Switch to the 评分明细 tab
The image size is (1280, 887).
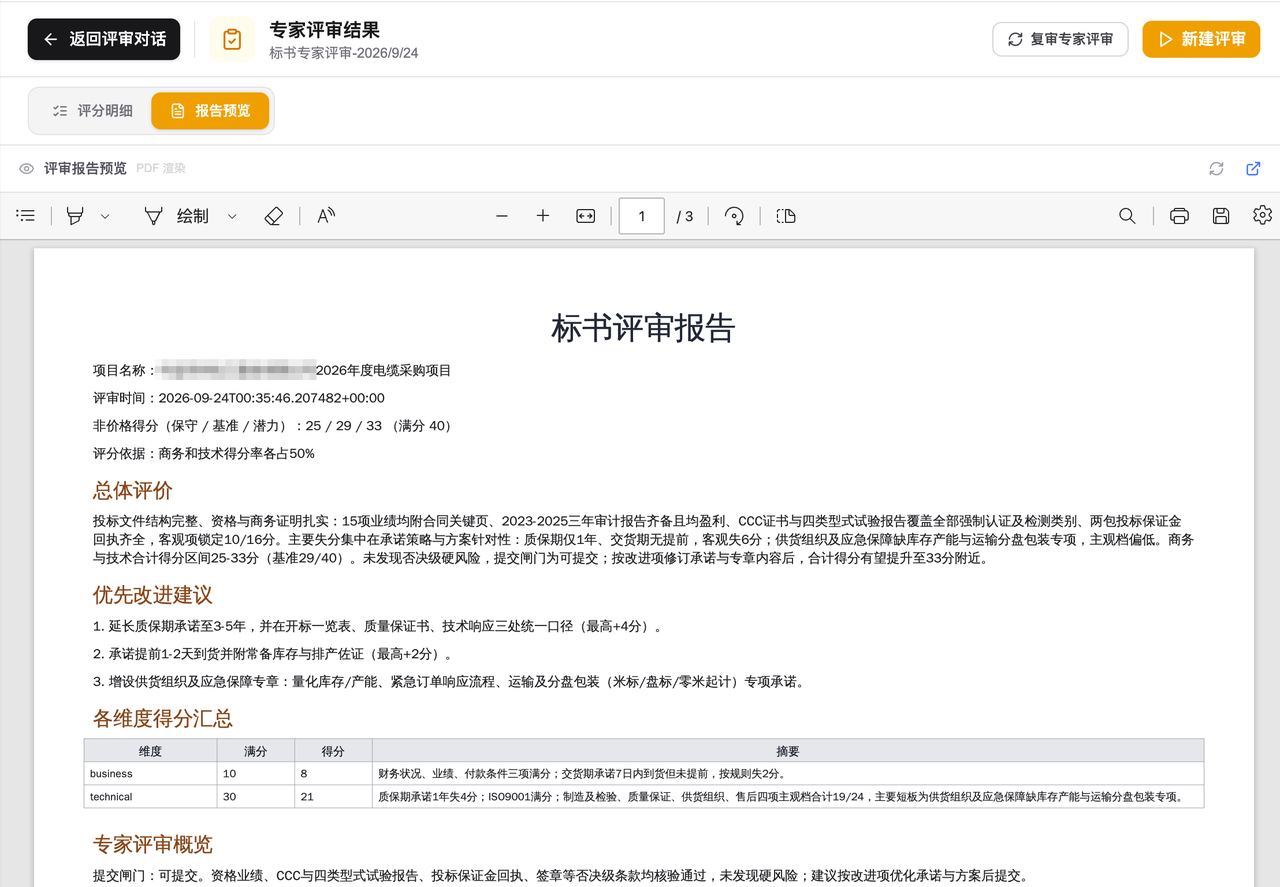92,111
